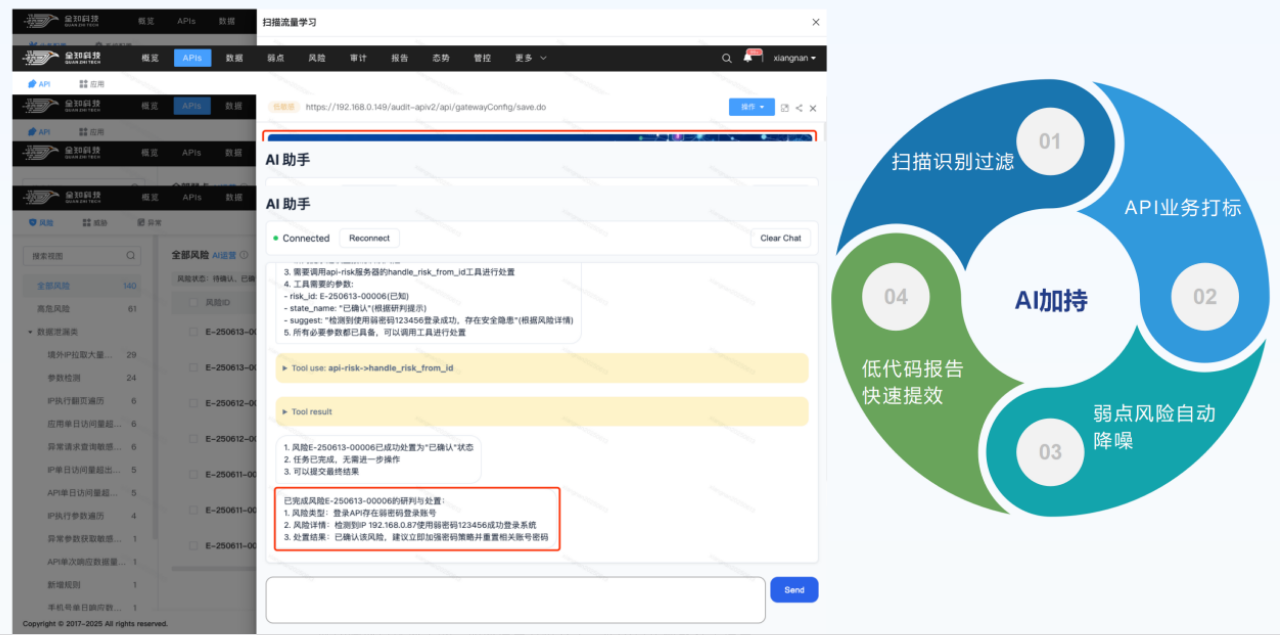
Task: Expand the Tool use api-risk section
Action: pos(541,368)
